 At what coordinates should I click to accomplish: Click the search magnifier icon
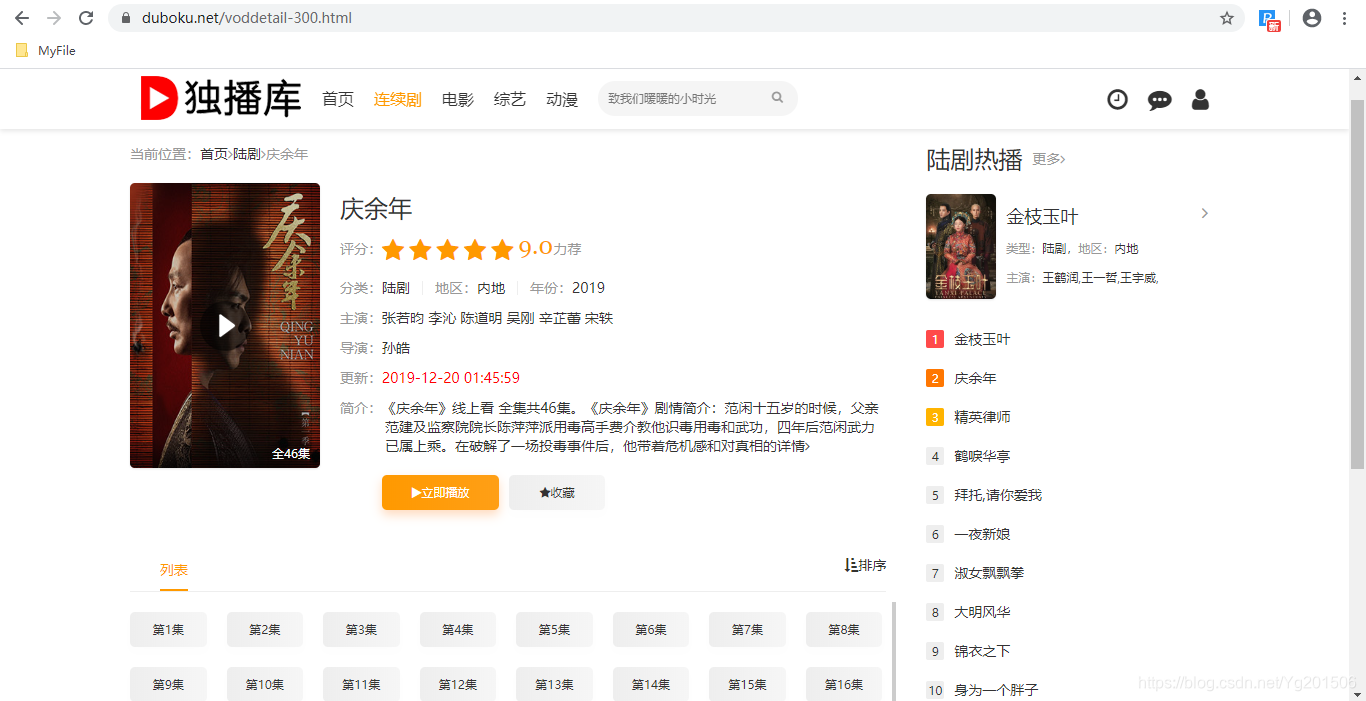tap(777, 98)
